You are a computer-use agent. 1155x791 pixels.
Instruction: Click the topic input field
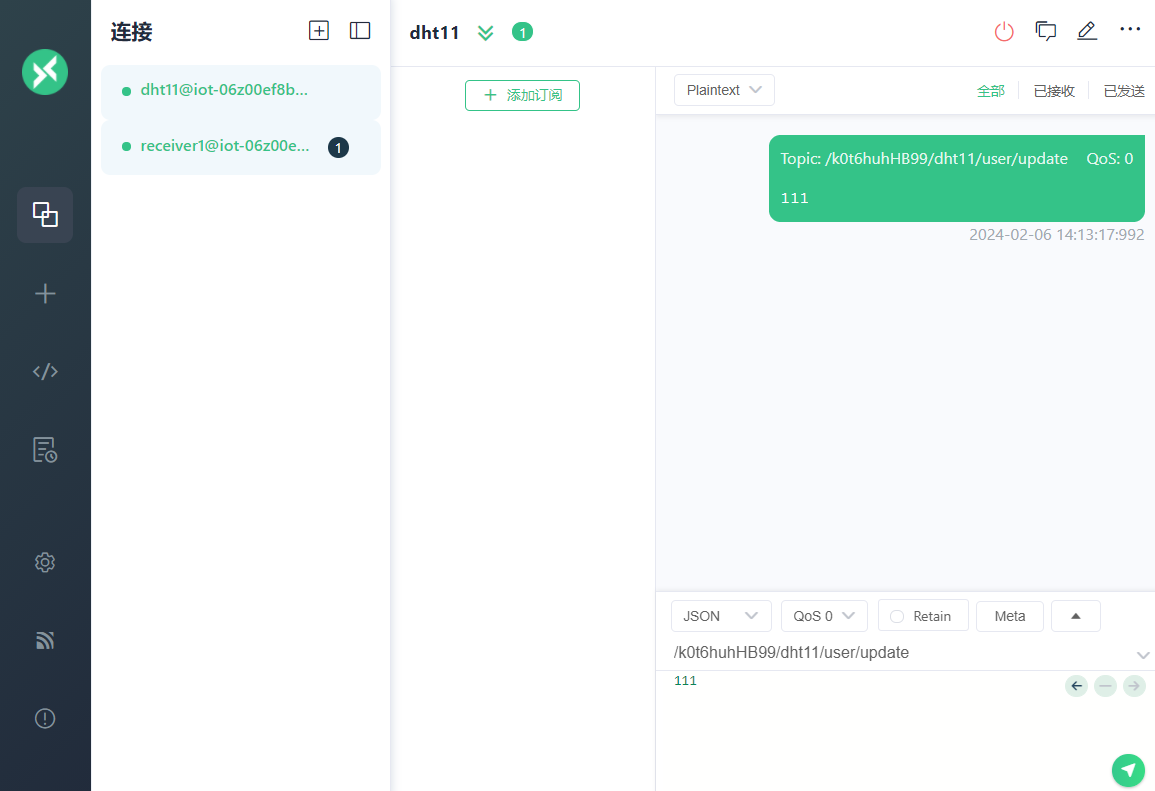click(x=899, y=653)
